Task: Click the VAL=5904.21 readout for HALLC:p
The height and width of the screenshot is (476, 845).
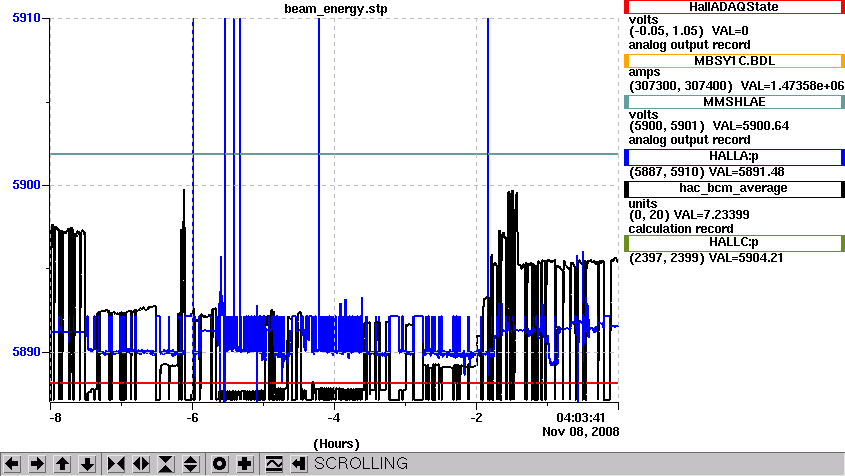Action: [x=746, y=258]
